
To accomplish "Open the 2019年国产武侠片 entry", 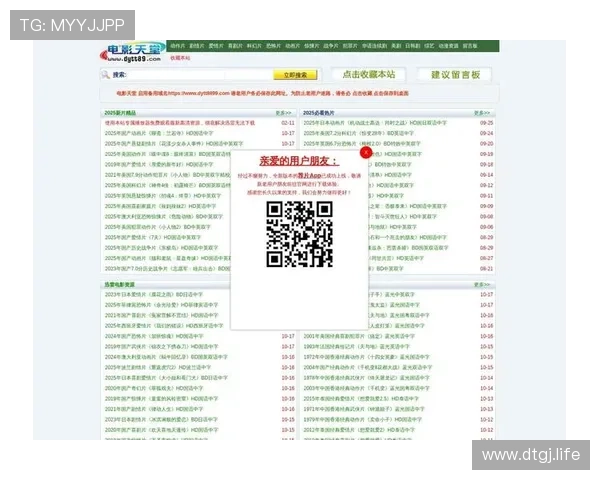I will [x=161, y=346].
